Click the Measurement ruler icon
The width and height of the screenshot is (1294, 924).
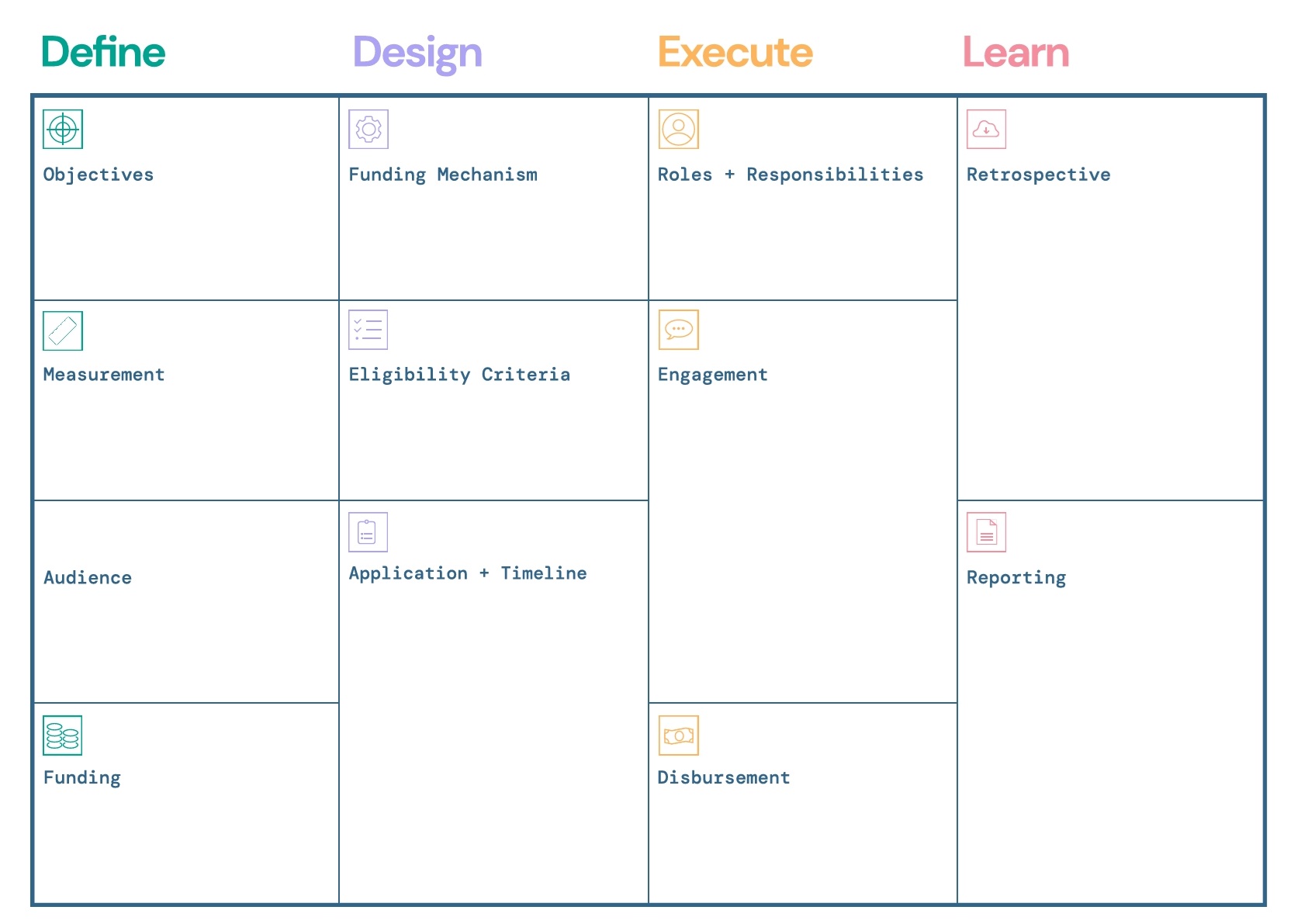(x=63, y=331)
